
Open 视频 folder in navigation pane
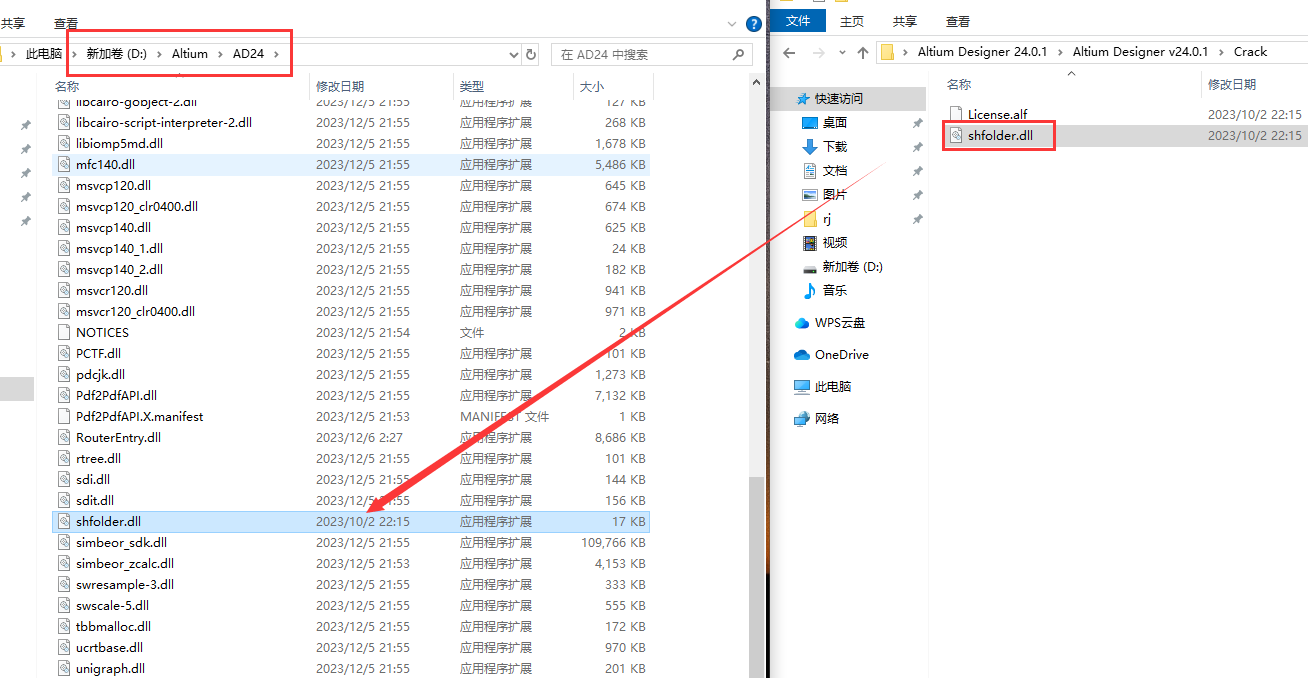coord(834,242)
